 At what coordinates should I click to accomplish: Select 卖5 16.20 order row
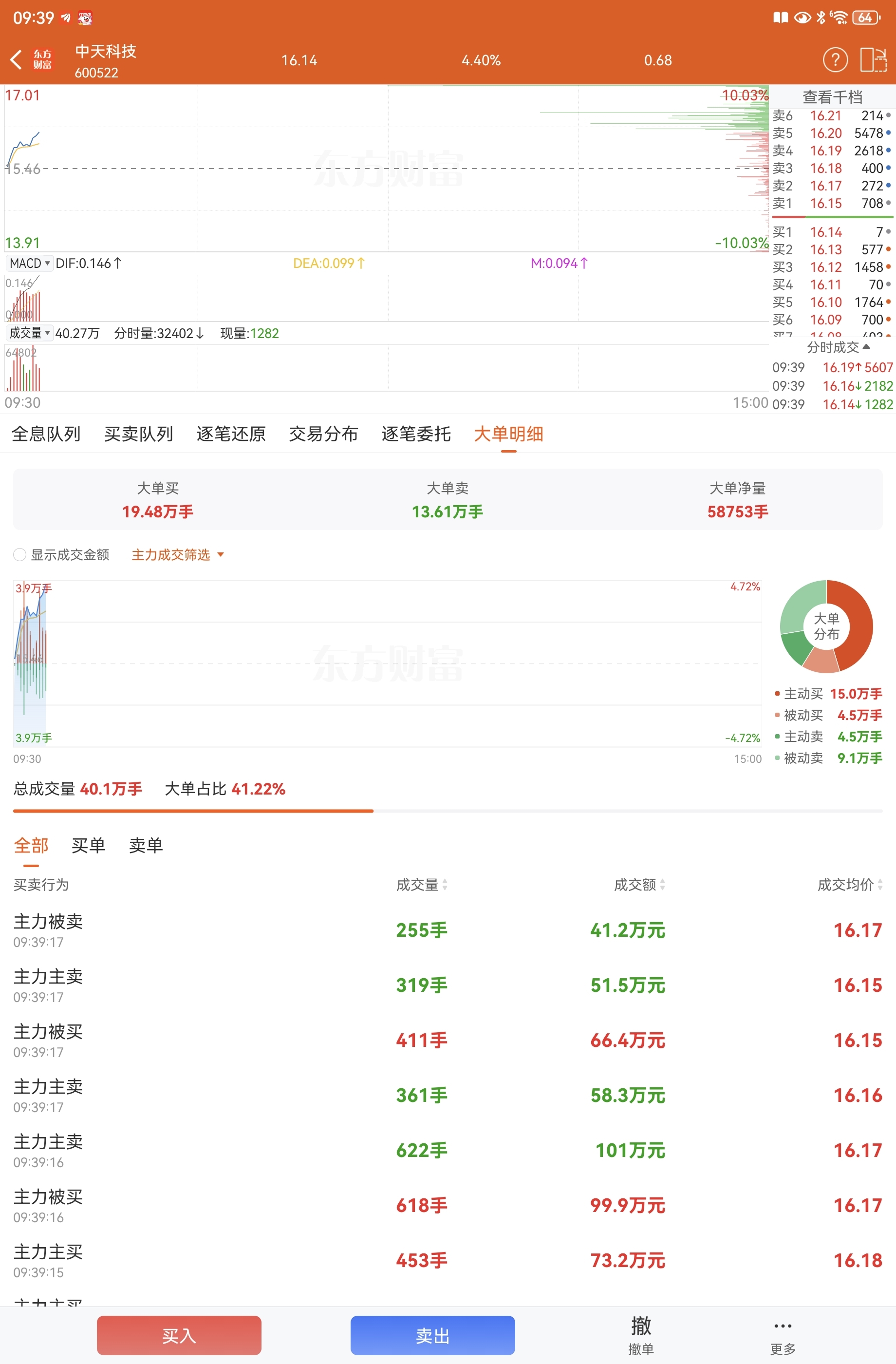[832, 133]
